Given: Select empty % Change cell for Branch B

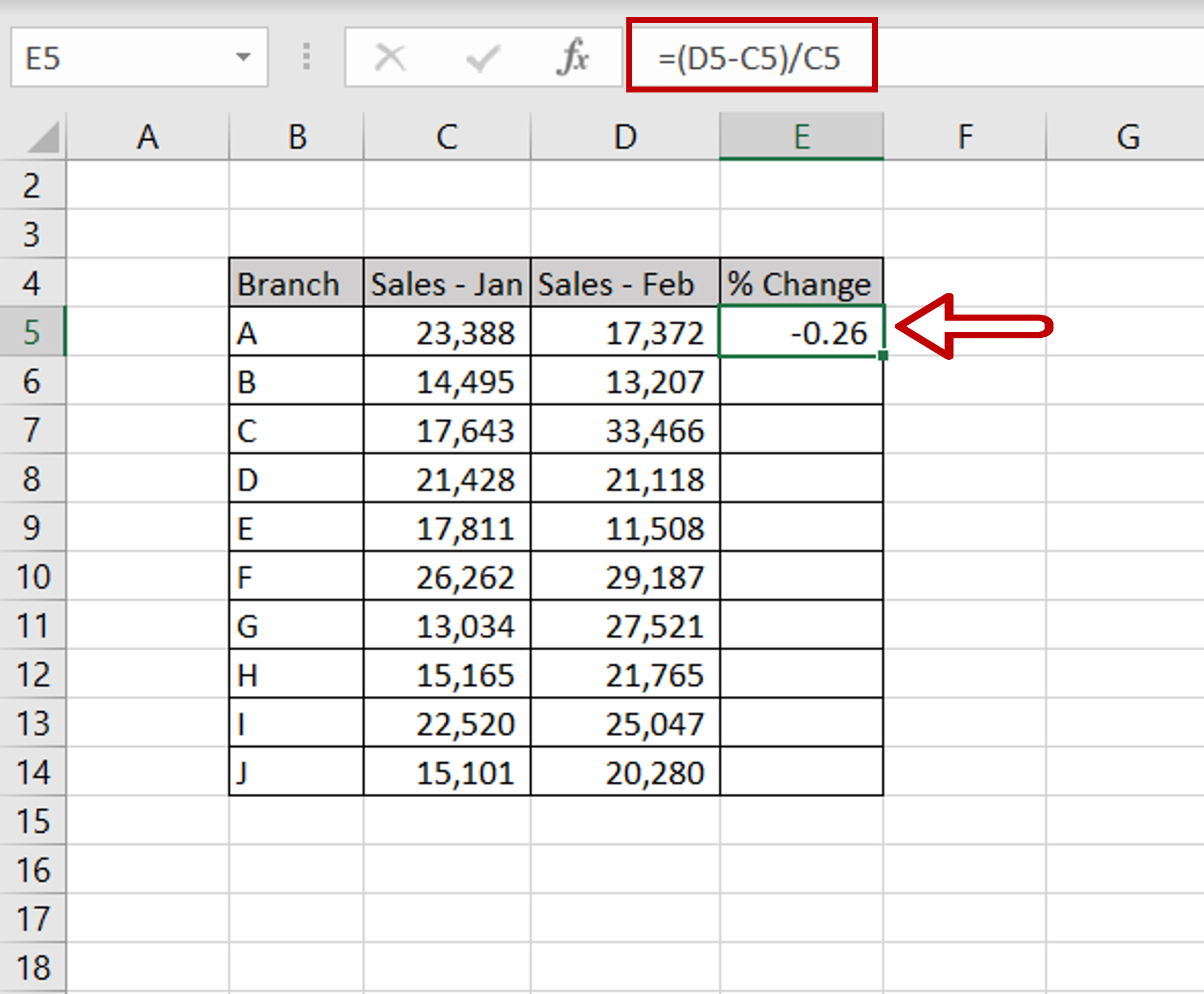Looking at the screenshot, I should point(801,381).
